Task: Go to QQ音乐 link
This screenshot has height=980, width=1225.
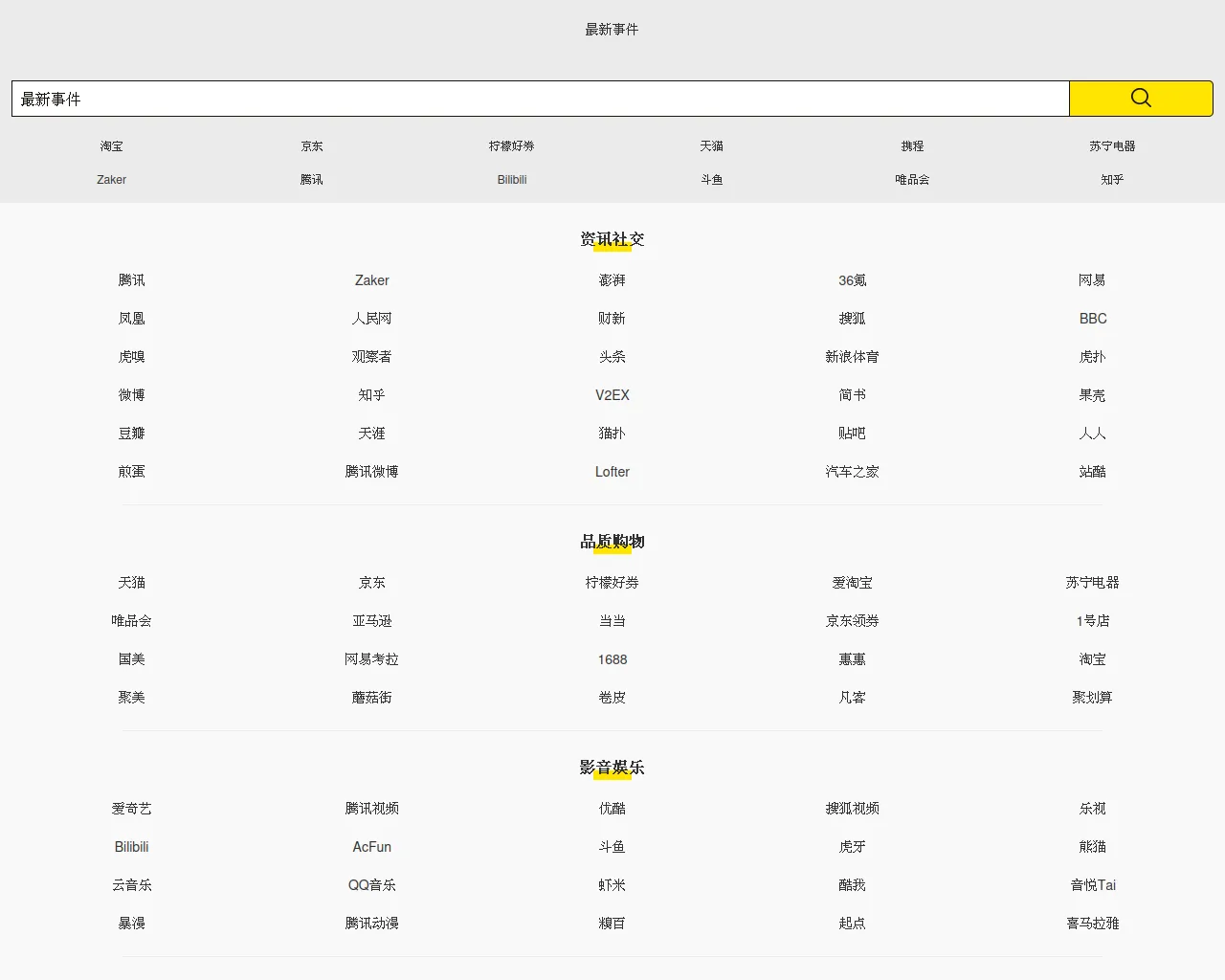Action: click(x=372, y=885)
